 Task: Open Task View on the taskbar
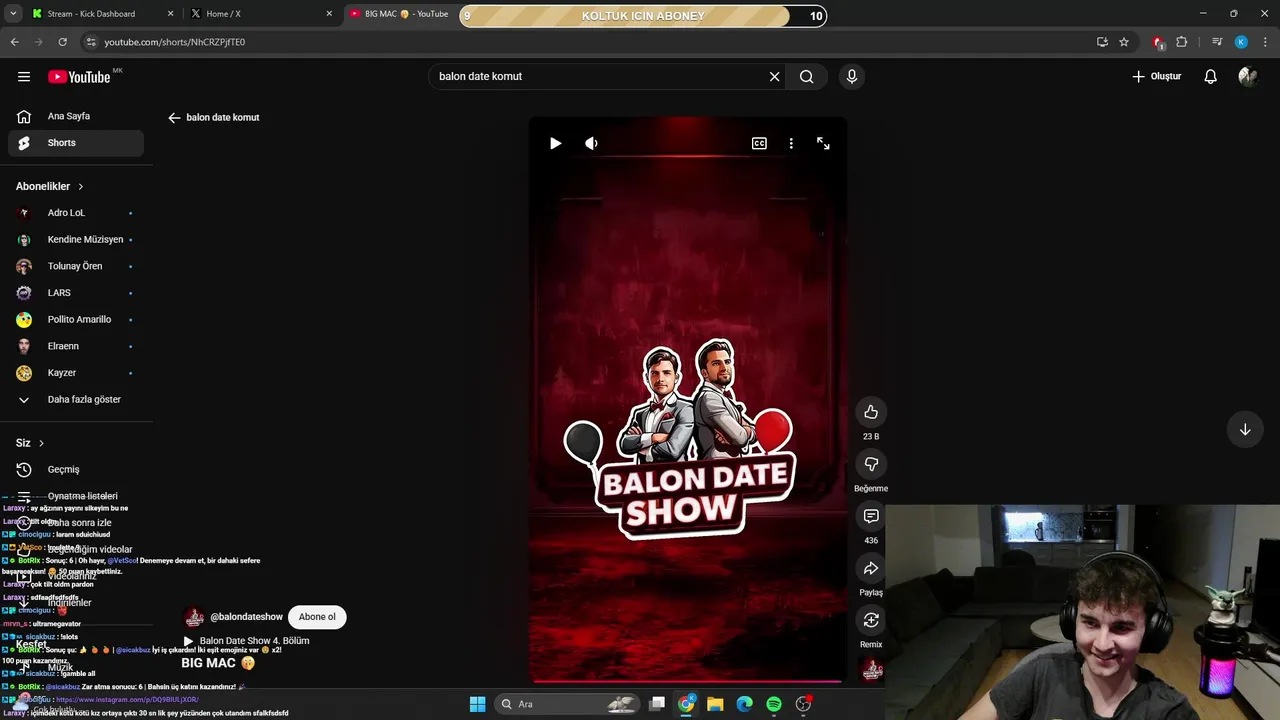tap(657, 704)
